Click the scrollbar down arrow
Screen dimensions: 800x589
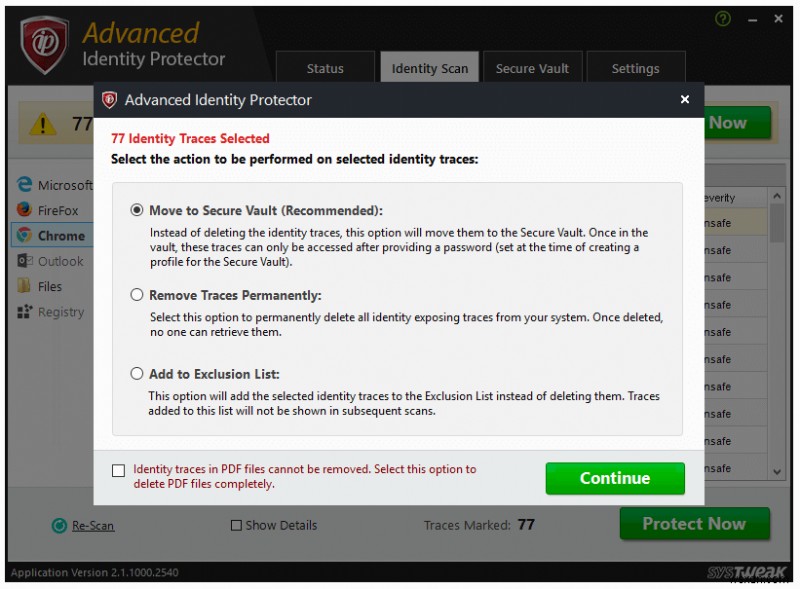pos(777,471)
